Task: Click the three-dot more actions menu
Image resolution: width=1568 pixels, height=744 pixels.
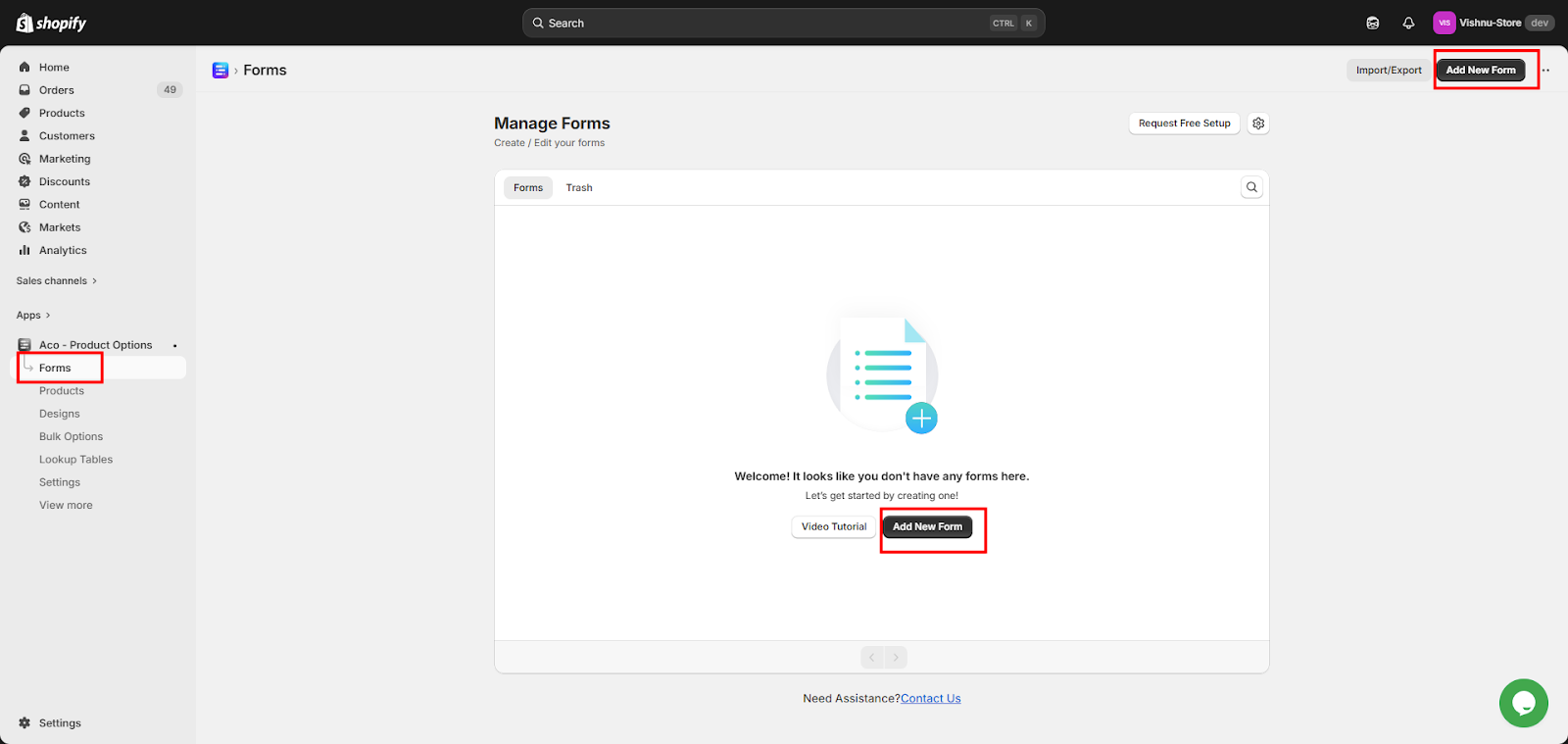Action: (1545, 71)
